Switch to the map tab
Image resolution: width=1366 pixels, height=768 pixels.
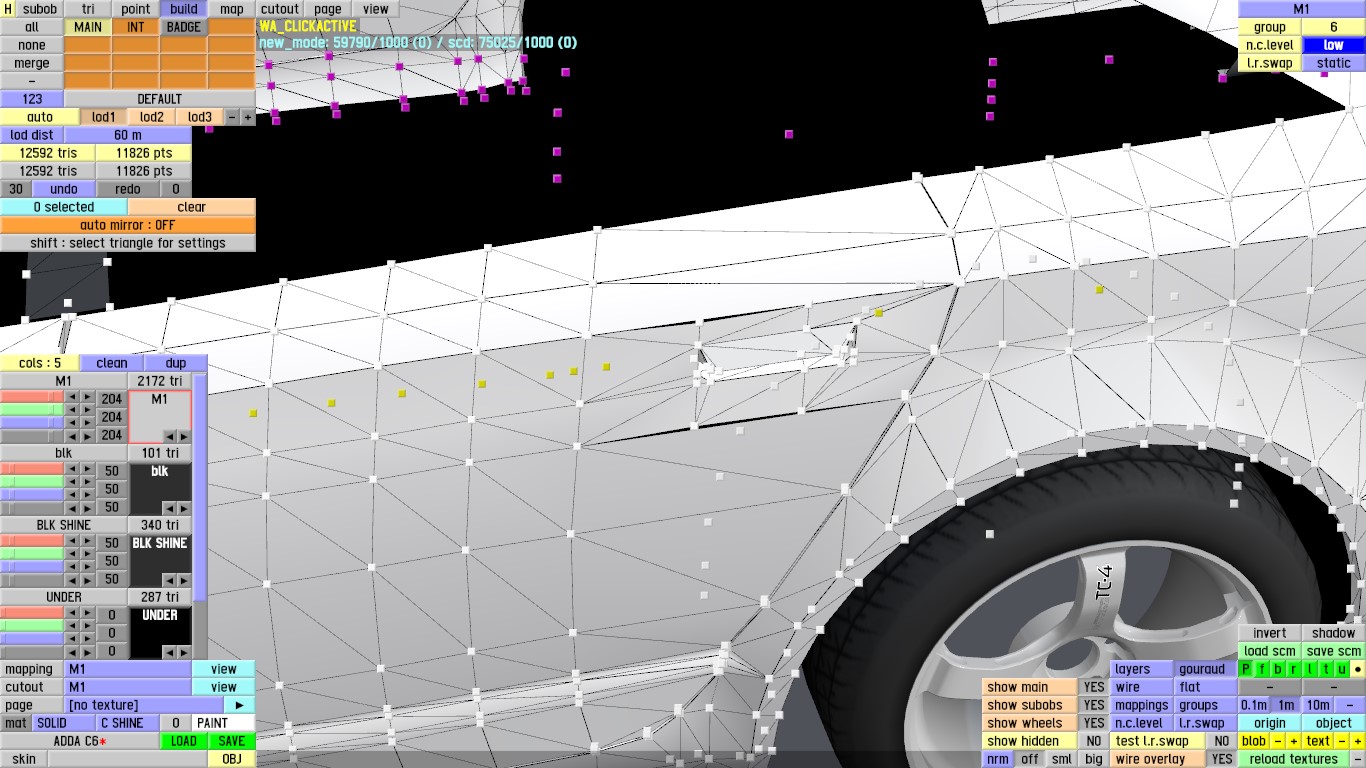pyautogui.click(x=232, y=9)
